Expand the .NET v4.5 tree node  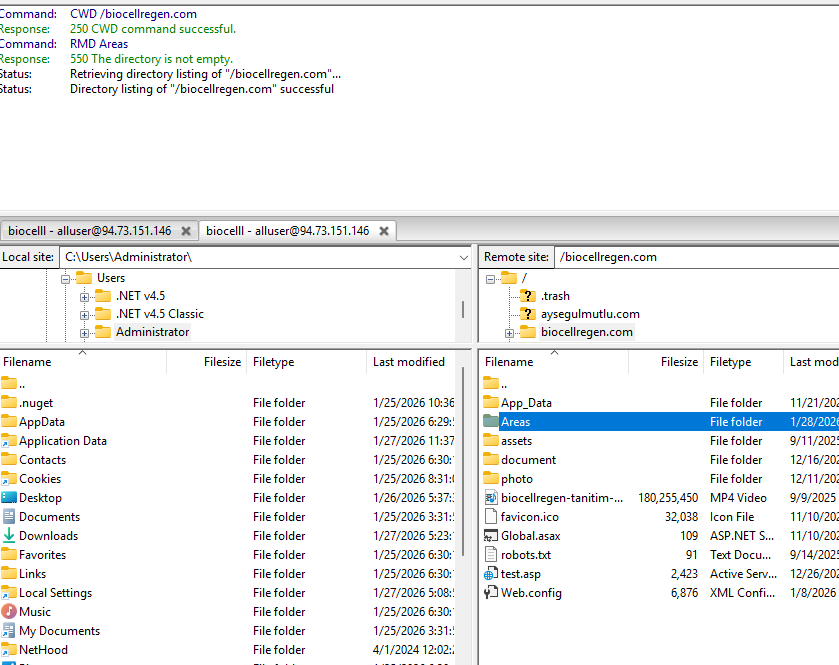coord(84,297)
